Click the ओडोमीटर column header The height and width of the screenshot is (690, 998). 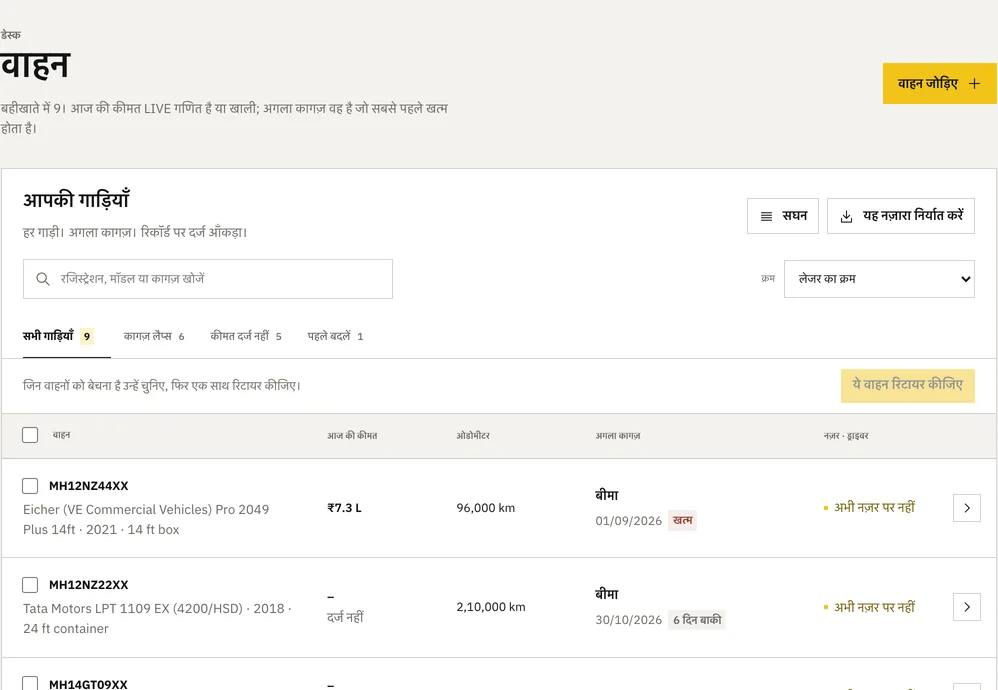point(473,436)
